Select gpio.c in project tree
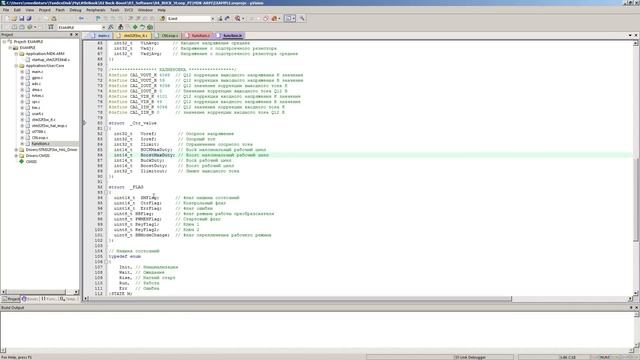The width and height of the screenshot is (640, 360). pyautogui.click(x=37, y=78)
